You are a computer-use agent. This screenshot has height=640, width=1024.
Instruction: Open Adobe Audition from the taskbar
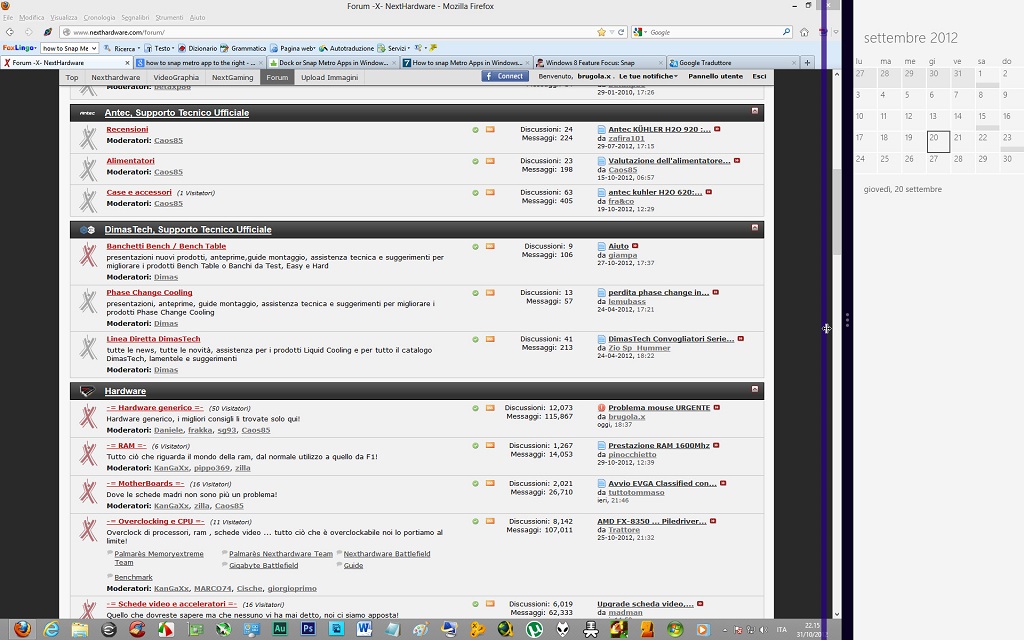(280, 630)
